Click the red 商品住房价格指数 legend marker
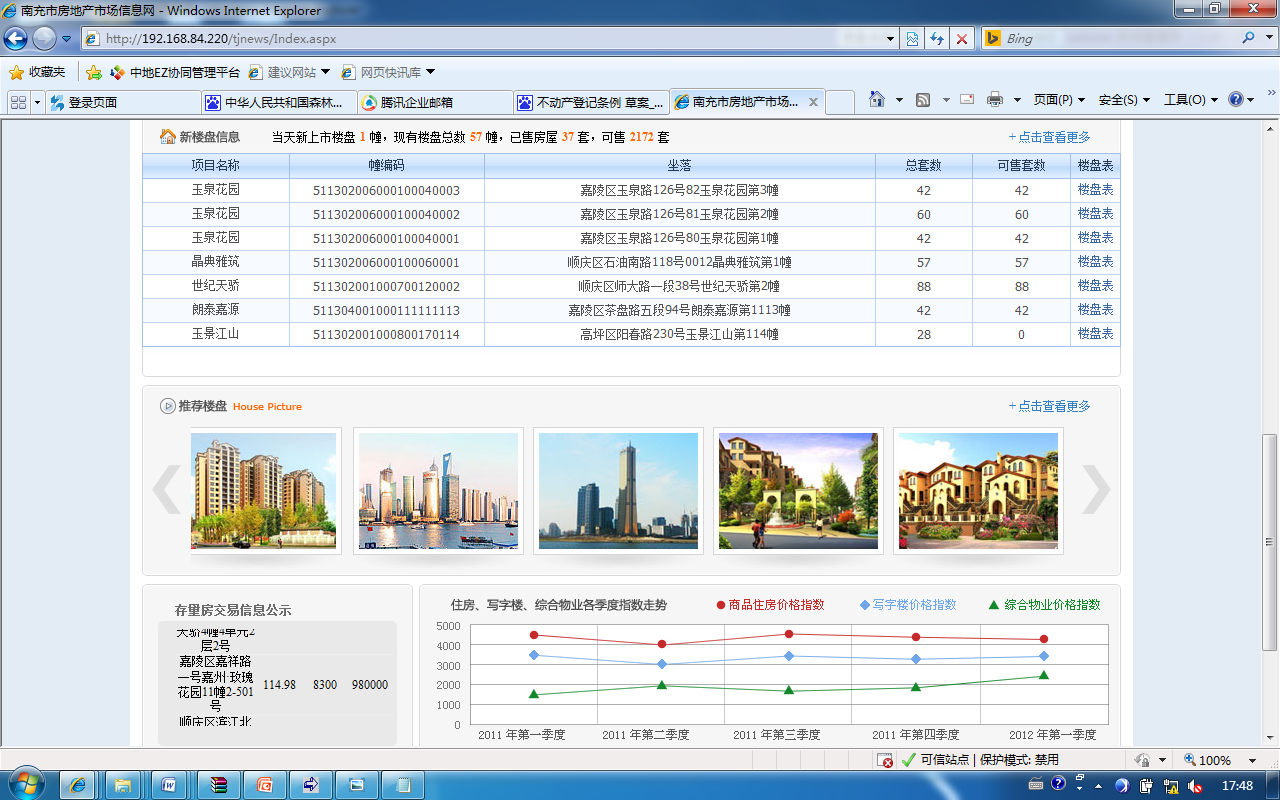This screenshot has height=800, width=1280. 721,605
